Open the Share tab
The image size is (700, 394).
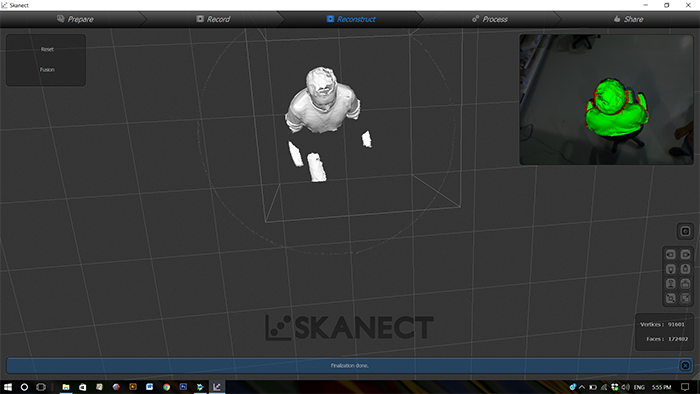(628, 19)
